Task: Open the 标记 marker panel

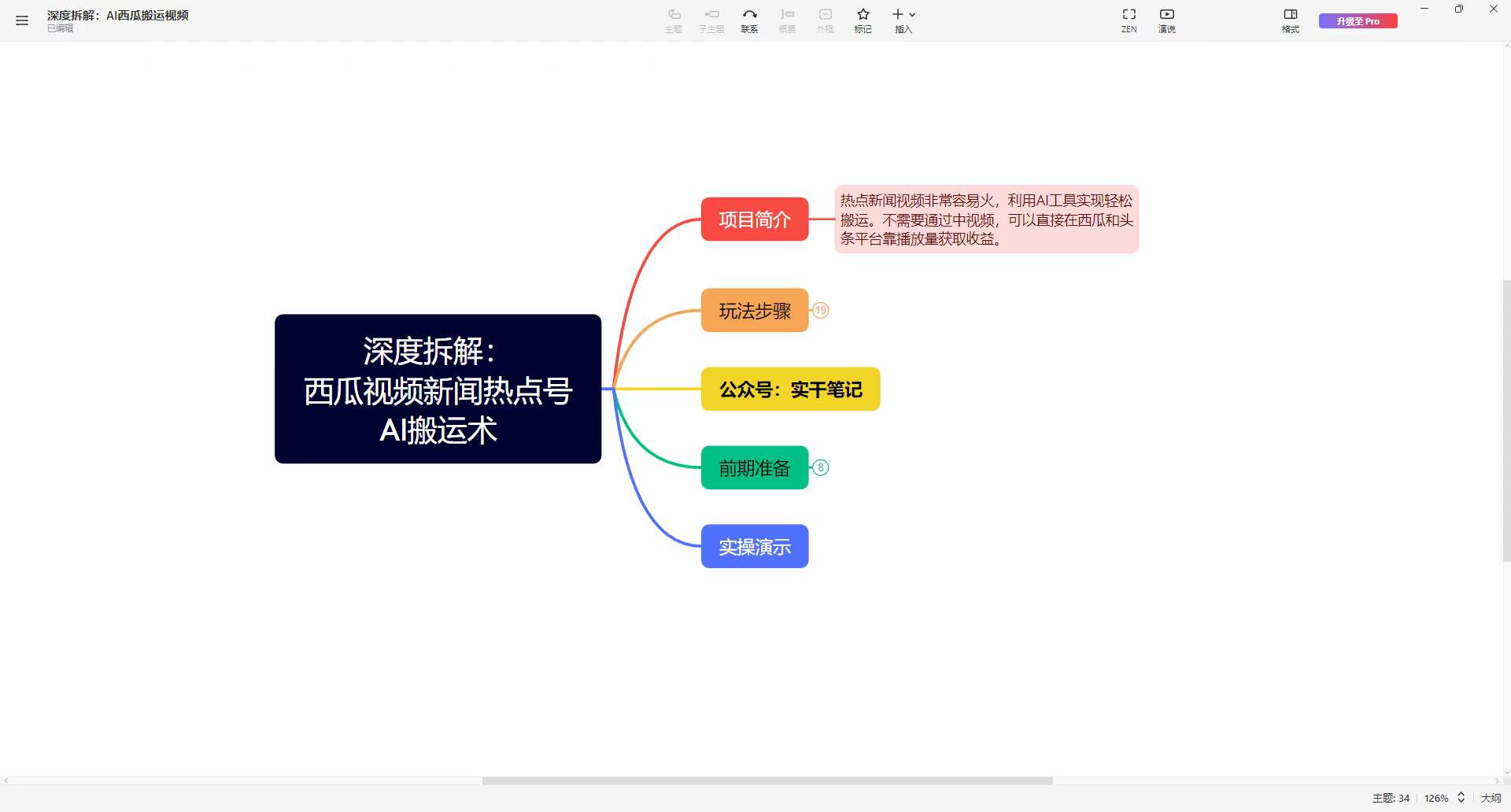Action: pos(863,20)
